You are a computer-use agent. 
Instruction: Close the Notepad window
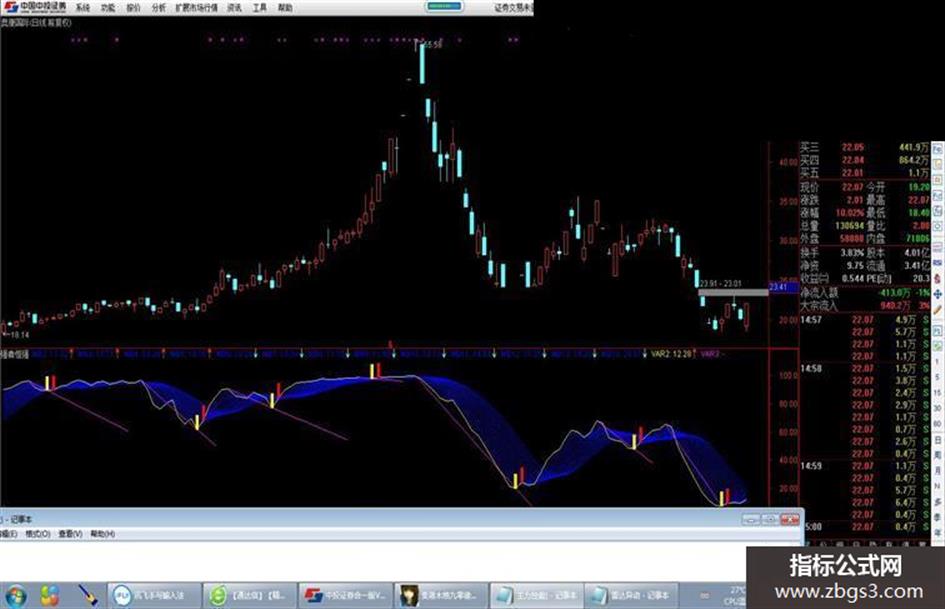click(x=790, y=519)
